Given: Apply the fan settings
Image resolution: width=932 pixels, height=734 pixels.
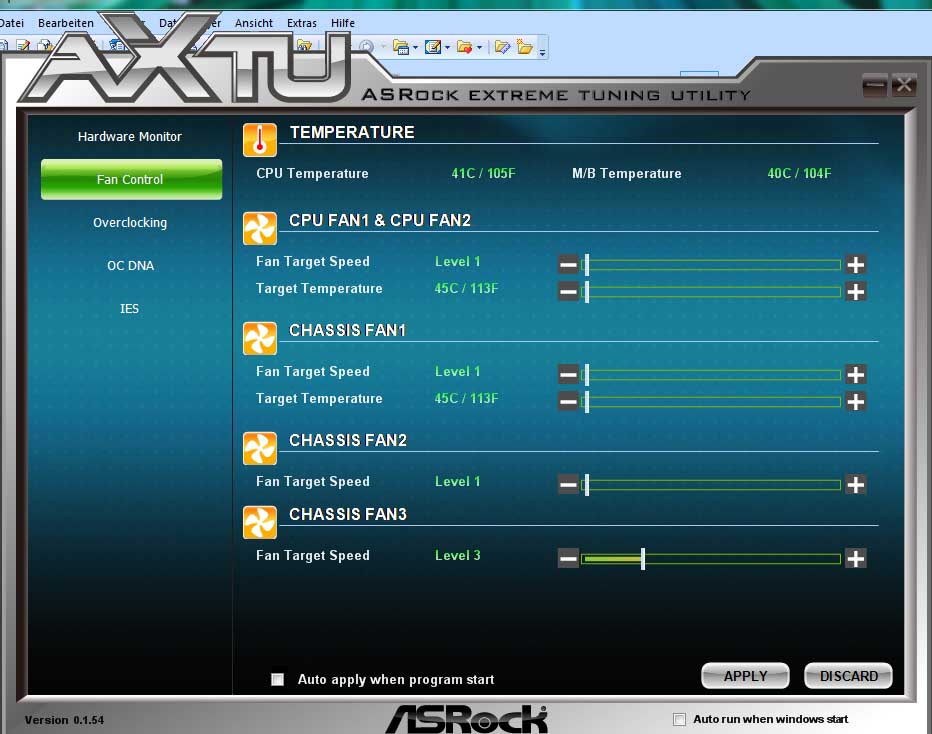Looking at the screenshot, I should 745,676.
